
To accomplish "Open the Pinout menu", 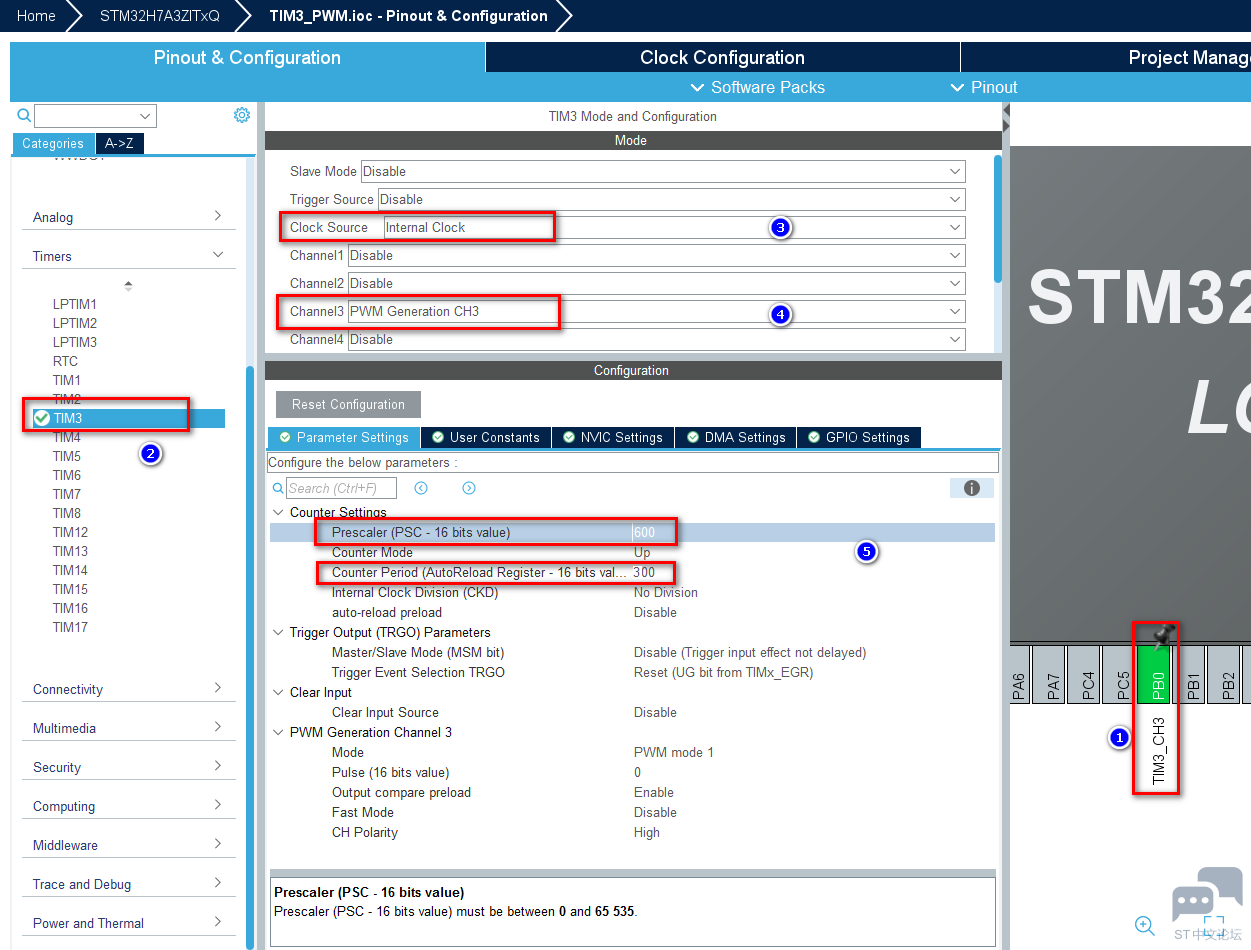I will [984, 87].
